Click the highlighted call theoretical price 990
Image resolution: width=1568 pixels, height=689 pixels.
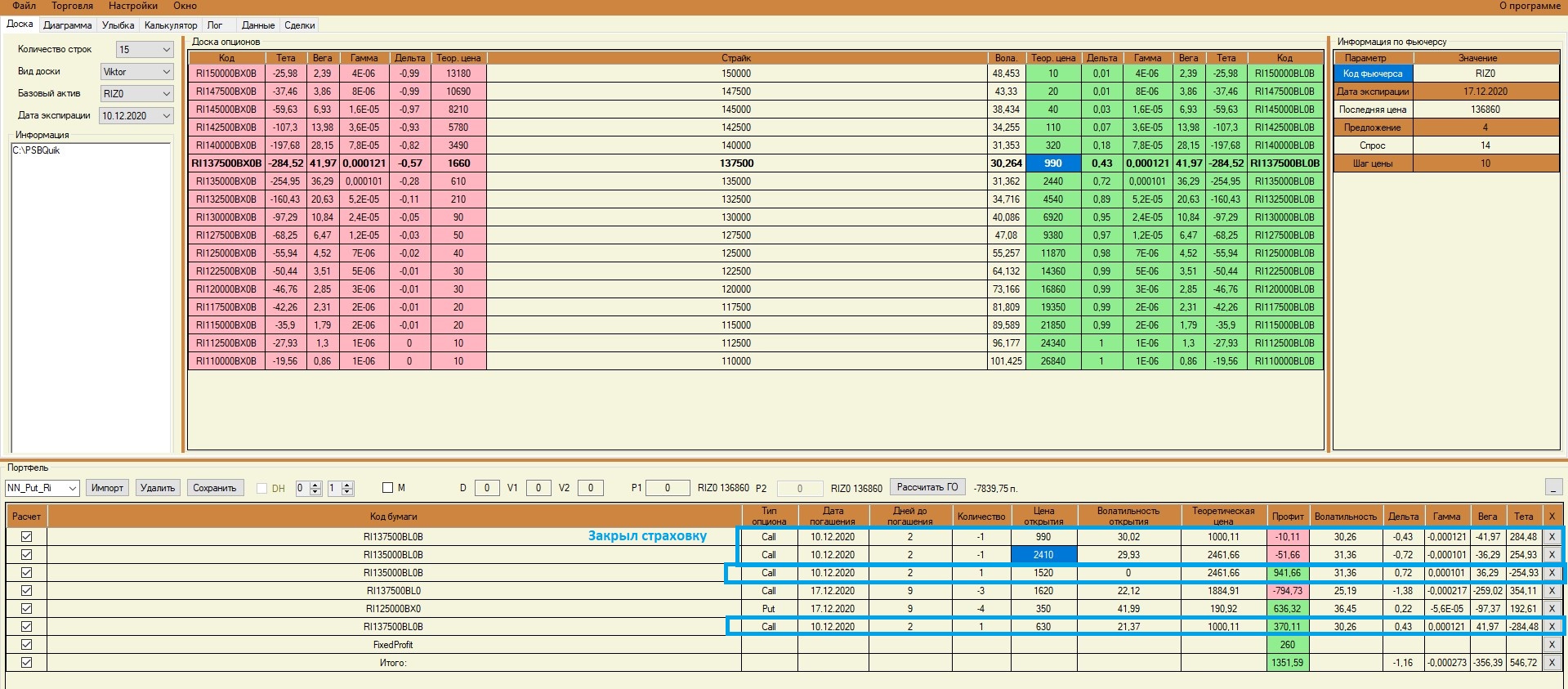point(1052,163)
